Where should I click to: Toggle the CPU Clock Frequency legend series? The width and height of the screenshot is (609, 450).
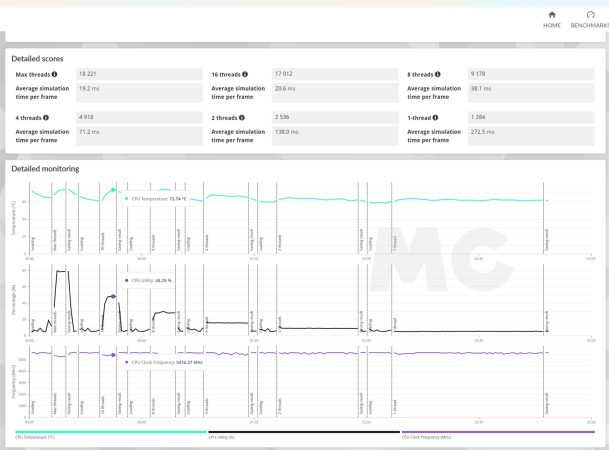426,437
